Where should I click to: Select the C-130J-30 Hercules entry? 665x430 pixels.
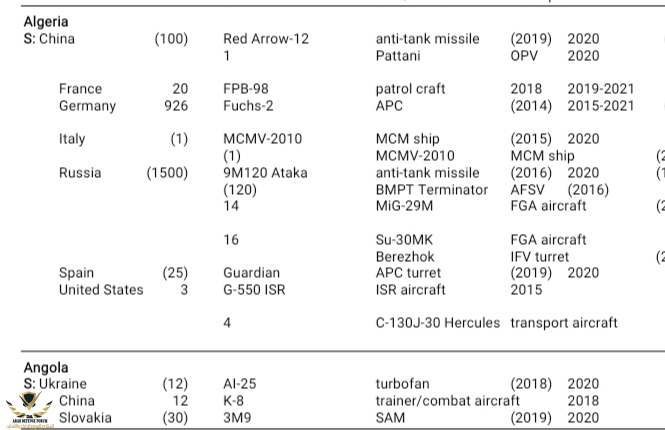click(x=437, y=323)
